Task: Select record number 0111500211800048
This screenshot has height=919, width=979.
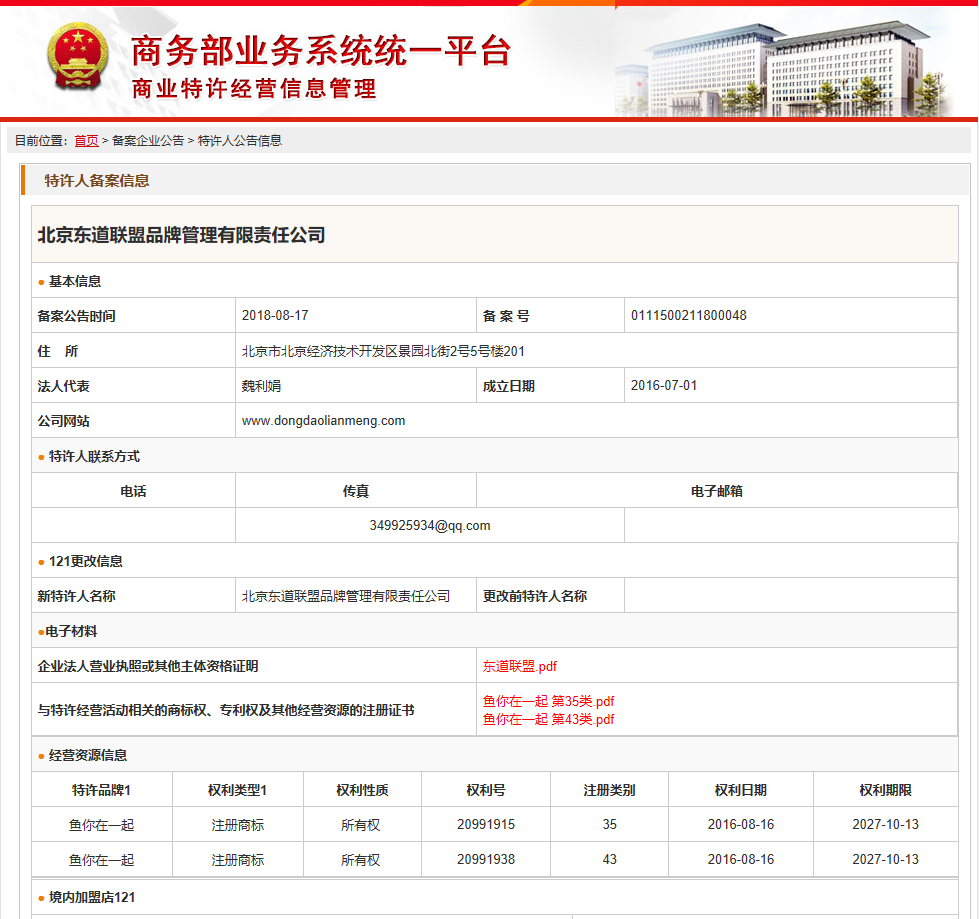Action: point(689,315)
